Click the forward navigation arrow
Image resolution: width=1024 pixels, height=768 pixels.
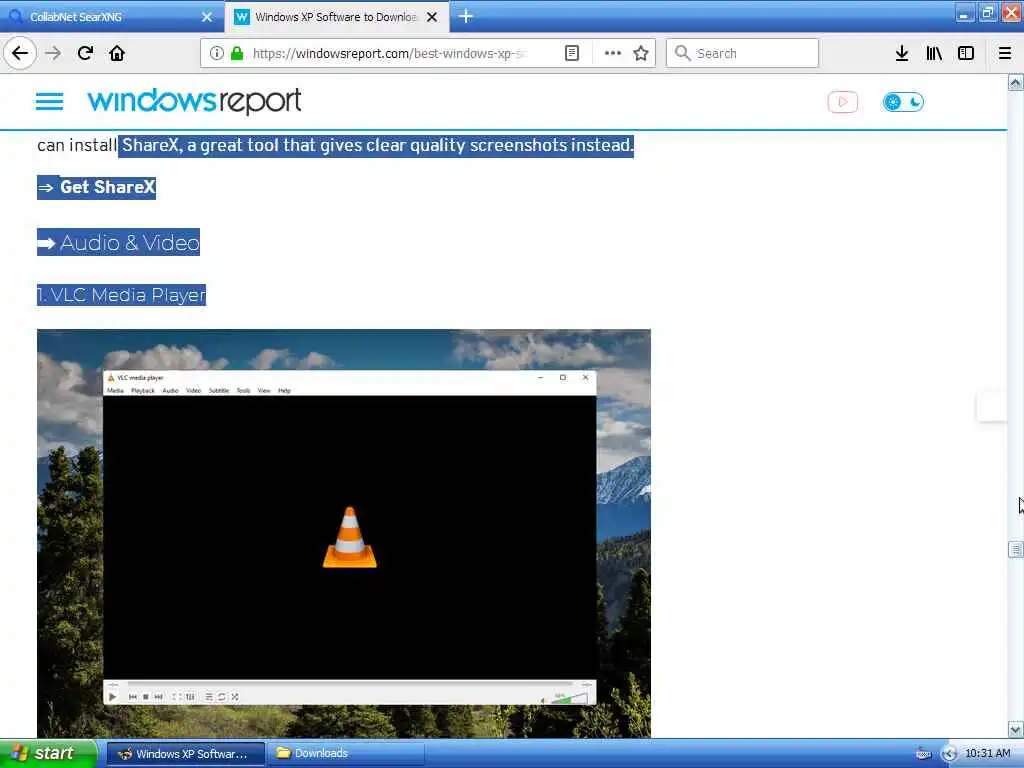pyautogui.click(x=54, y=53)
